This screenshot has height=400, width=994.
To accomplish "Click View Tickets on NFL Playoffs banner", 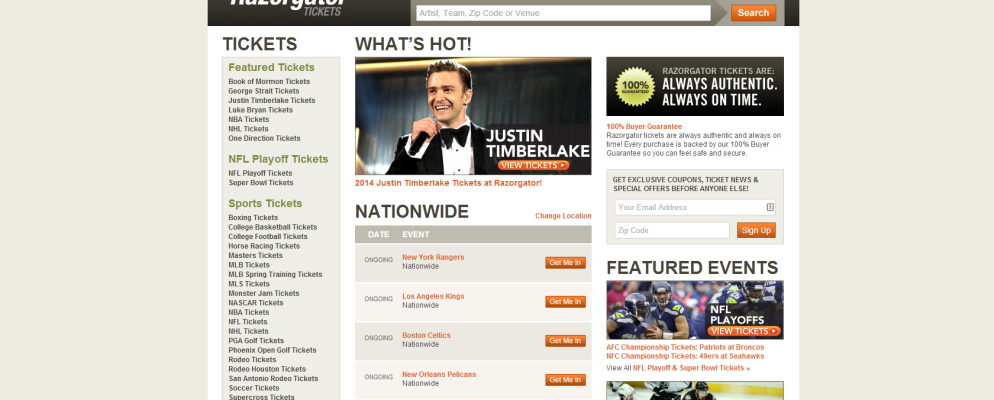I will click(744, 331).
